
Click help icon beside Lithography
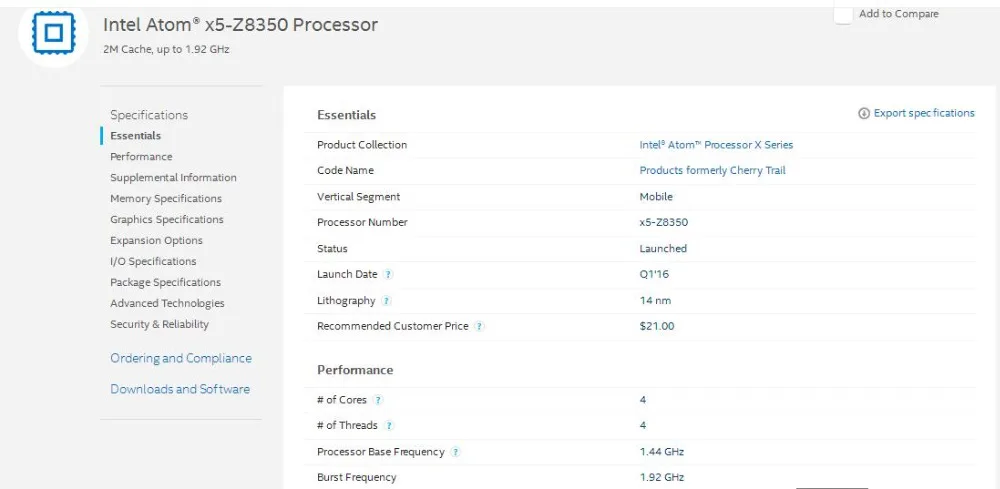coord(387,301)
